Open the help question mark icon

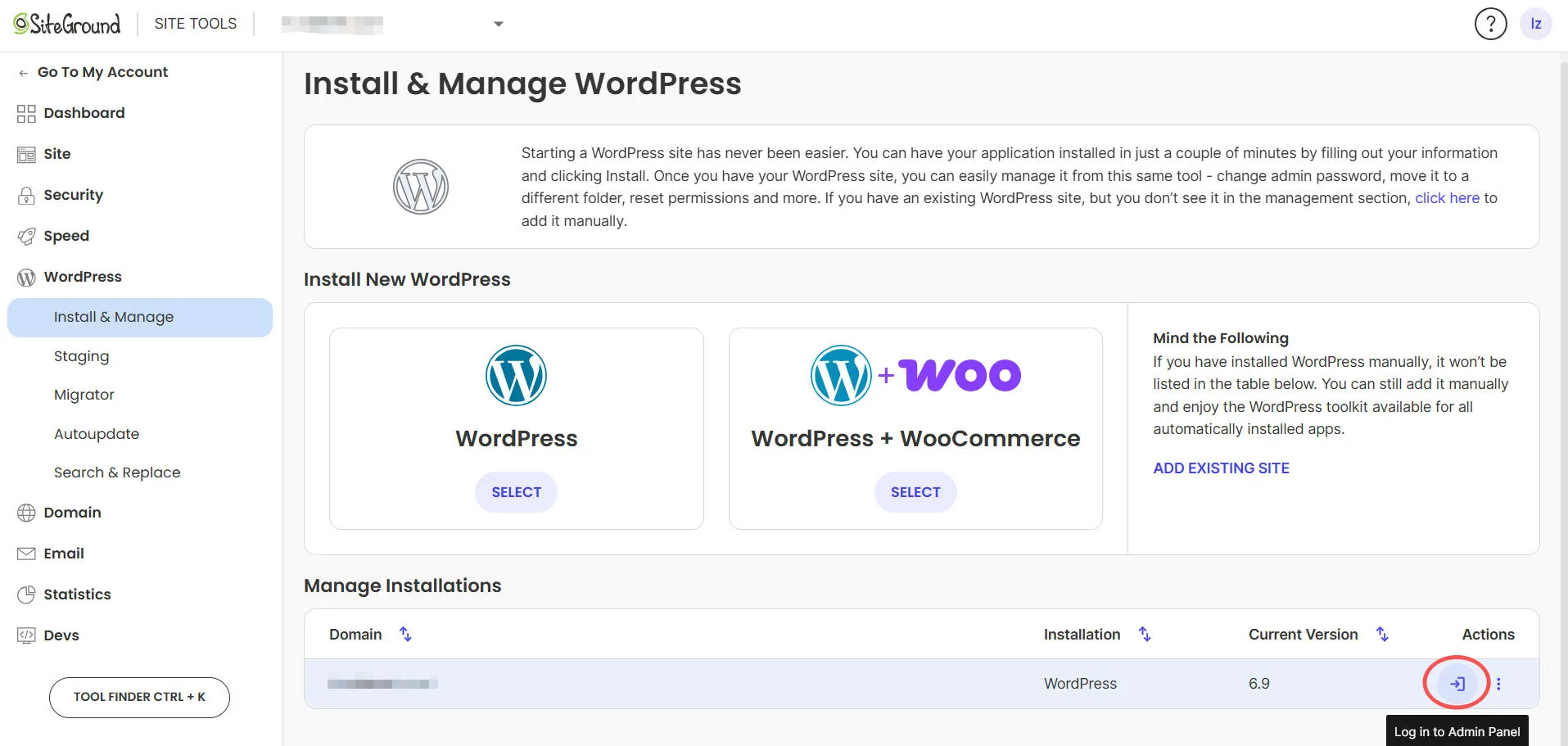1491,24
